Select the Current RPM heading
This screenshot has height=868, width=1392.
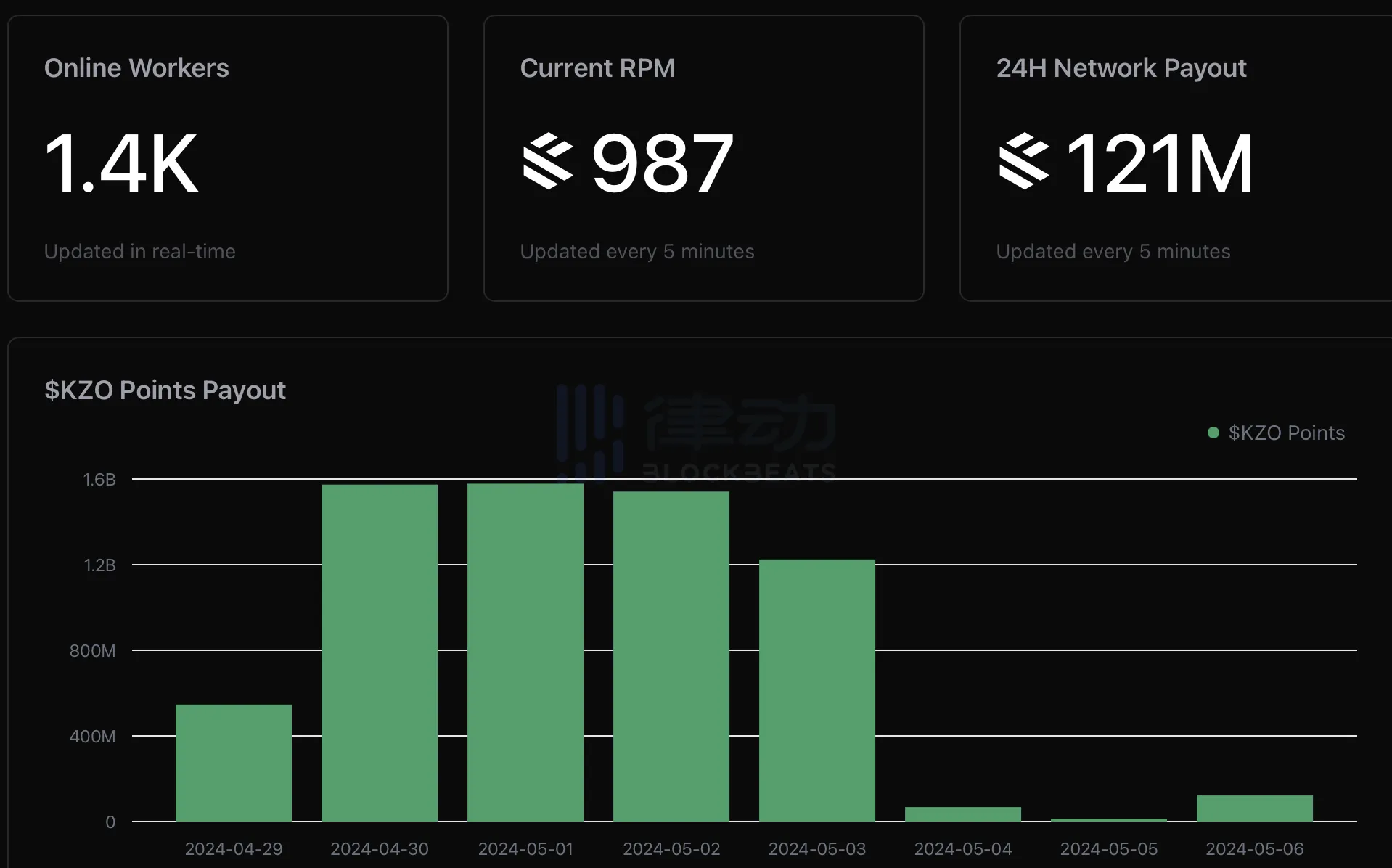click(597, 68)
